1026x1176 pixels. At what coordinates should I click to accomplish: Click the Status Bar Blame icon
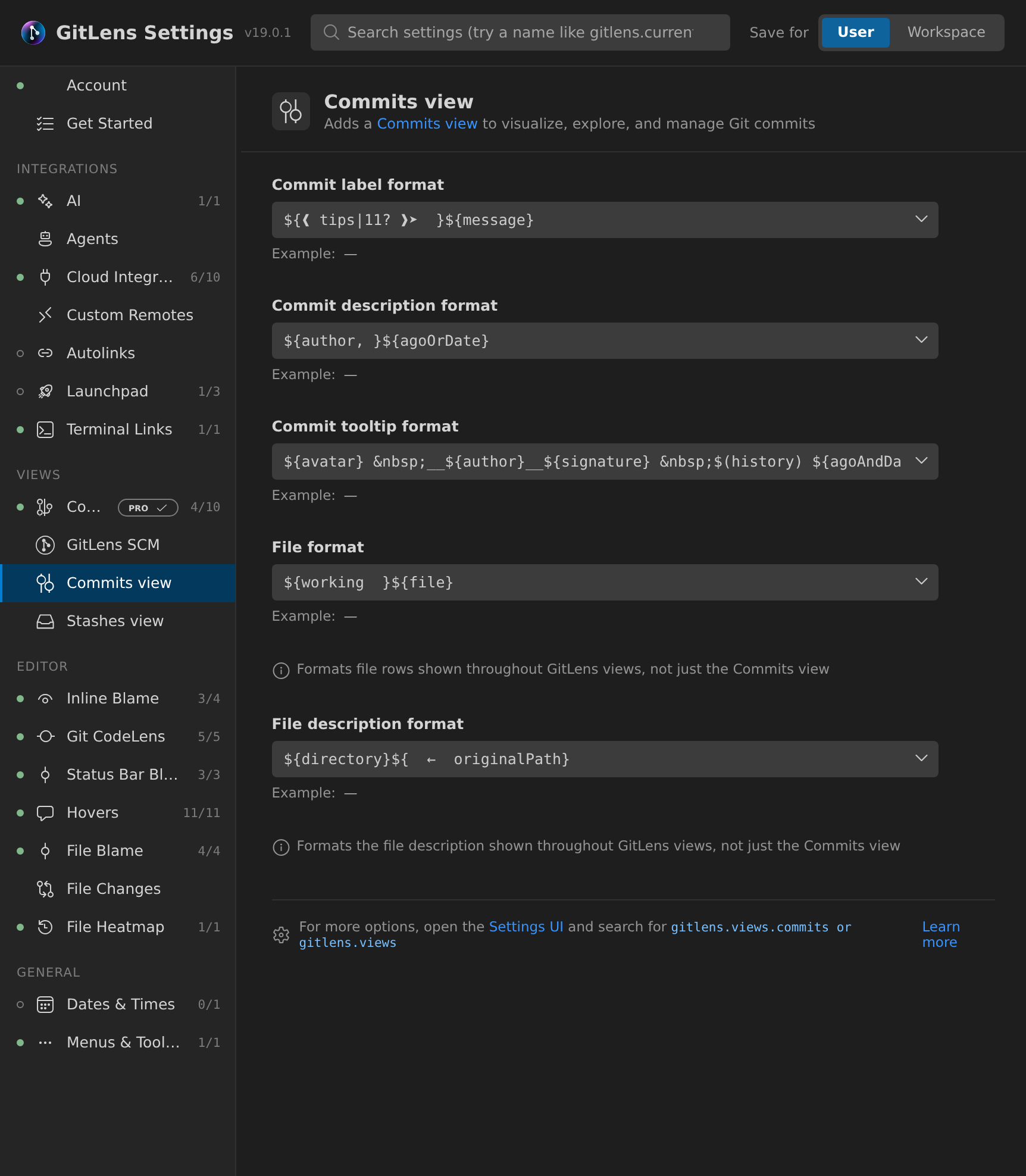coord(45,774)
